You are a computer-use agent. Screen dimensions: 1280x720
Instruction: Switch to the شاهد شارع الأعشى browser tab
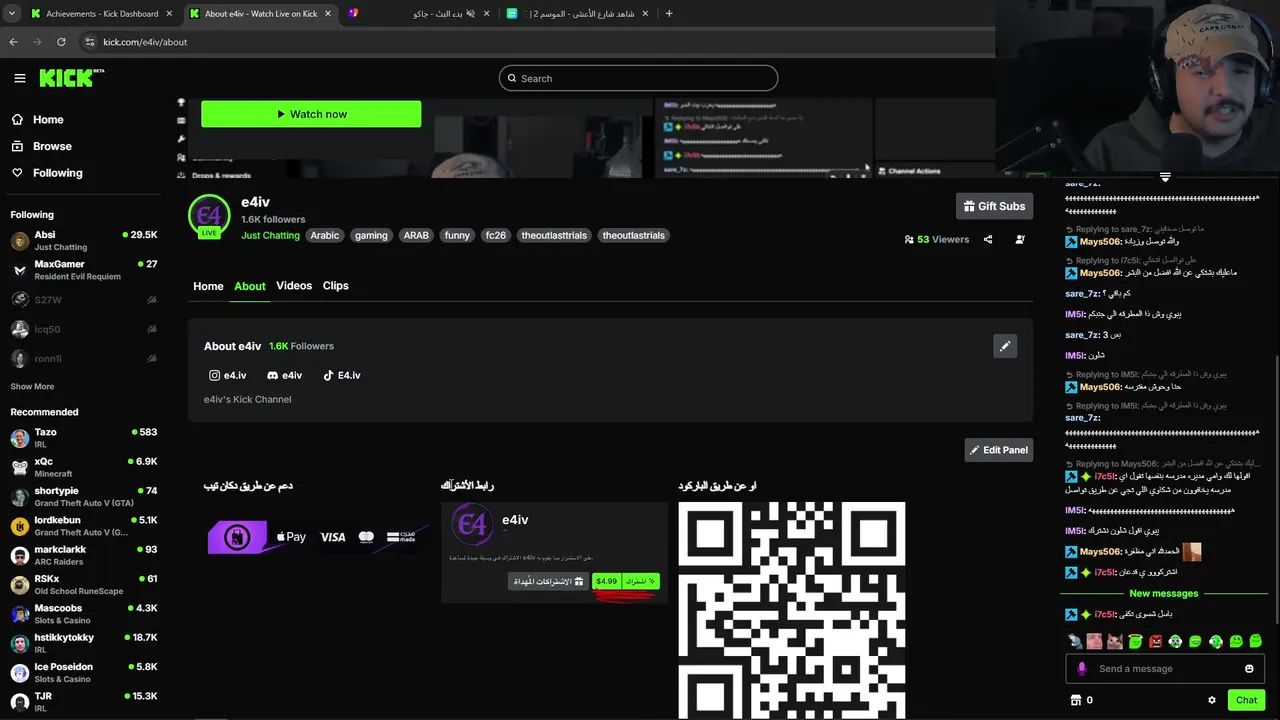tap(580, 14)
